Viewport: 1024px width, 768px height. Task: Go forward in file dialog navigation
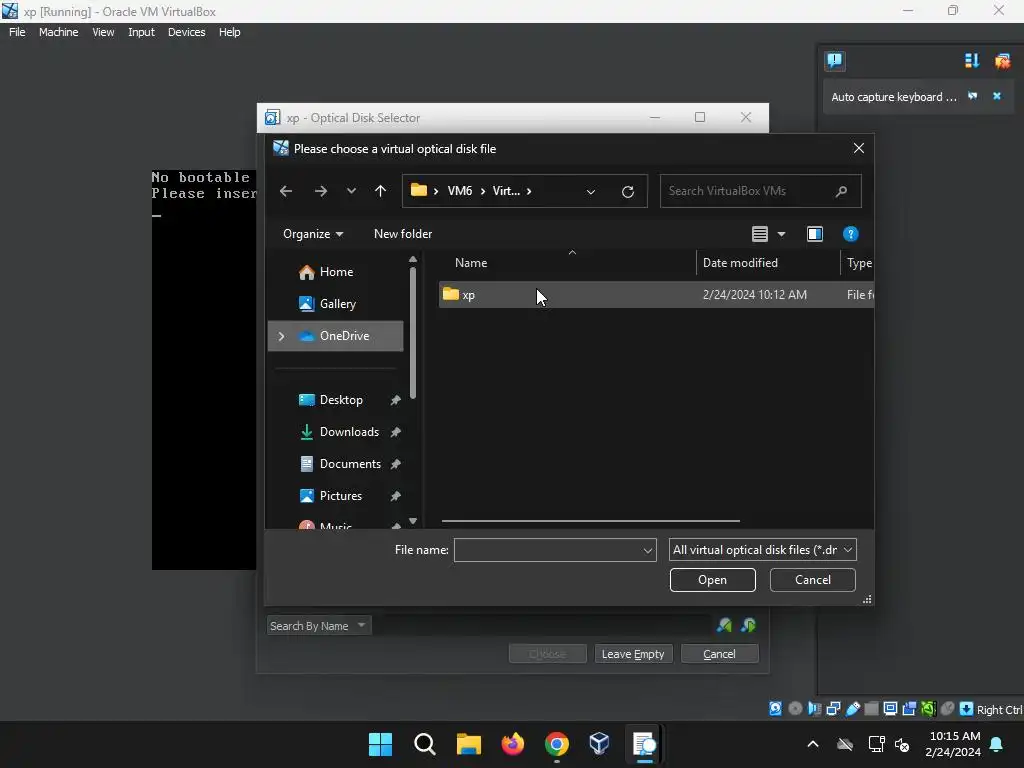point(321,191)
